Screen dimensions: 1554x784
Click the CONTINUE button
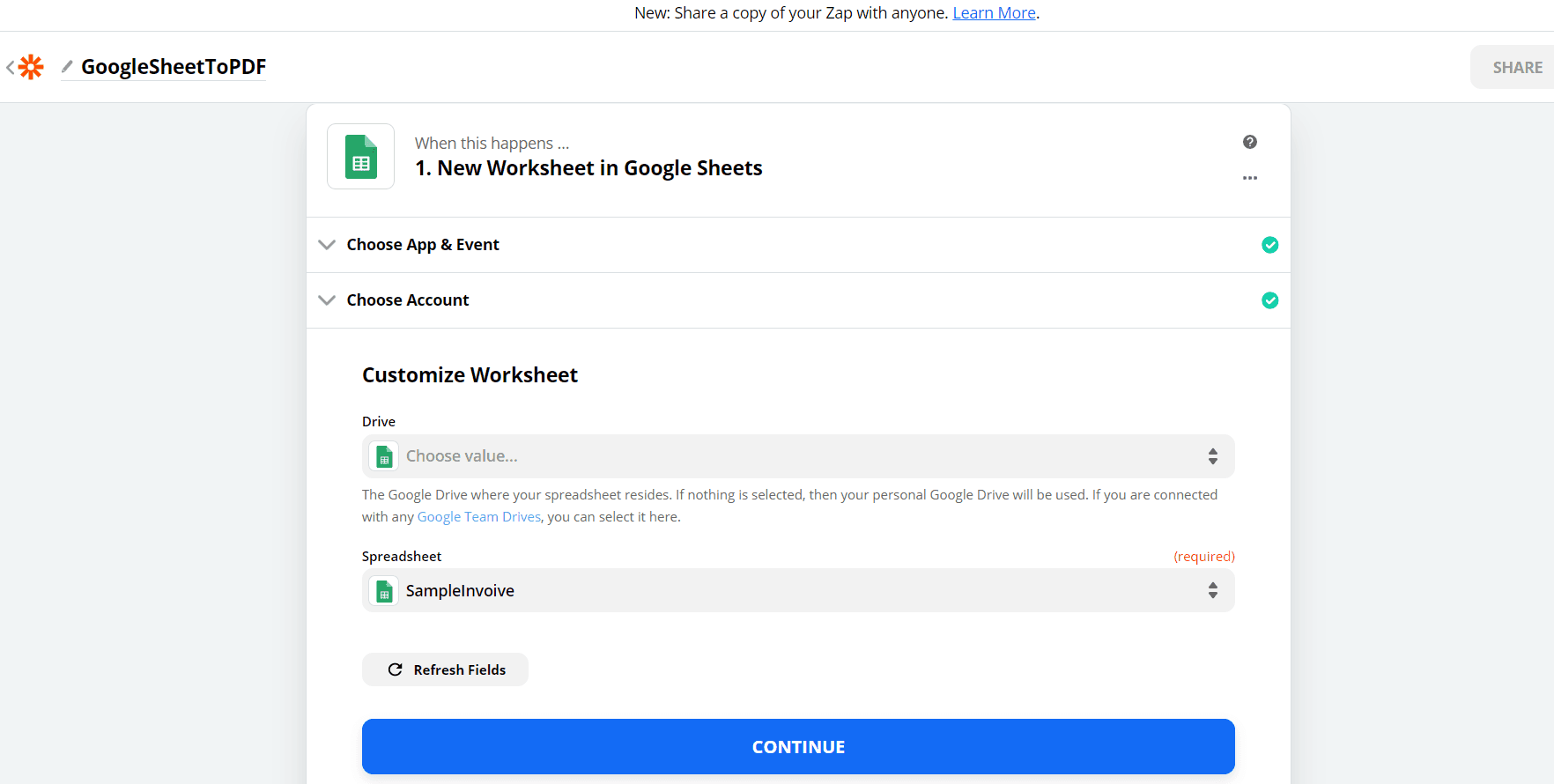[x=798, y=746]
